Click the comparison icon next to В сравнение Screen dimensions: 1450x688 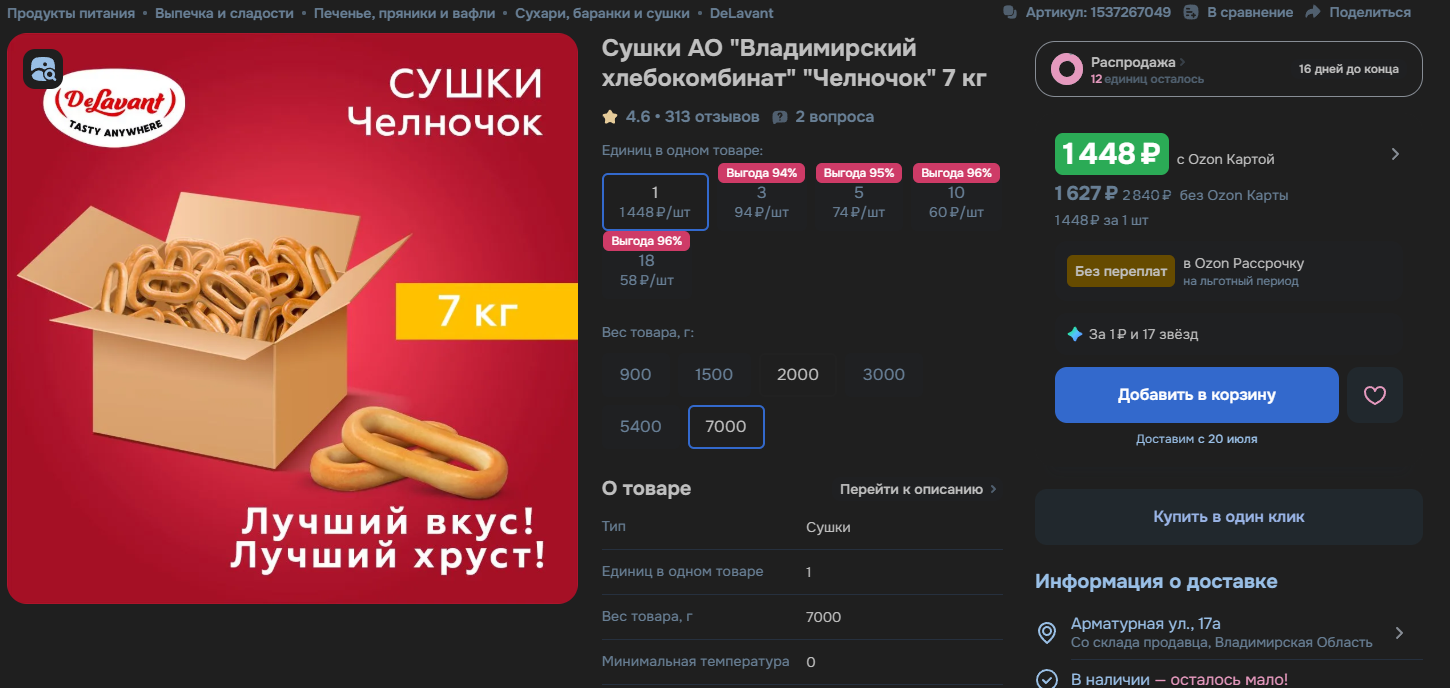tap(1191, 13)
